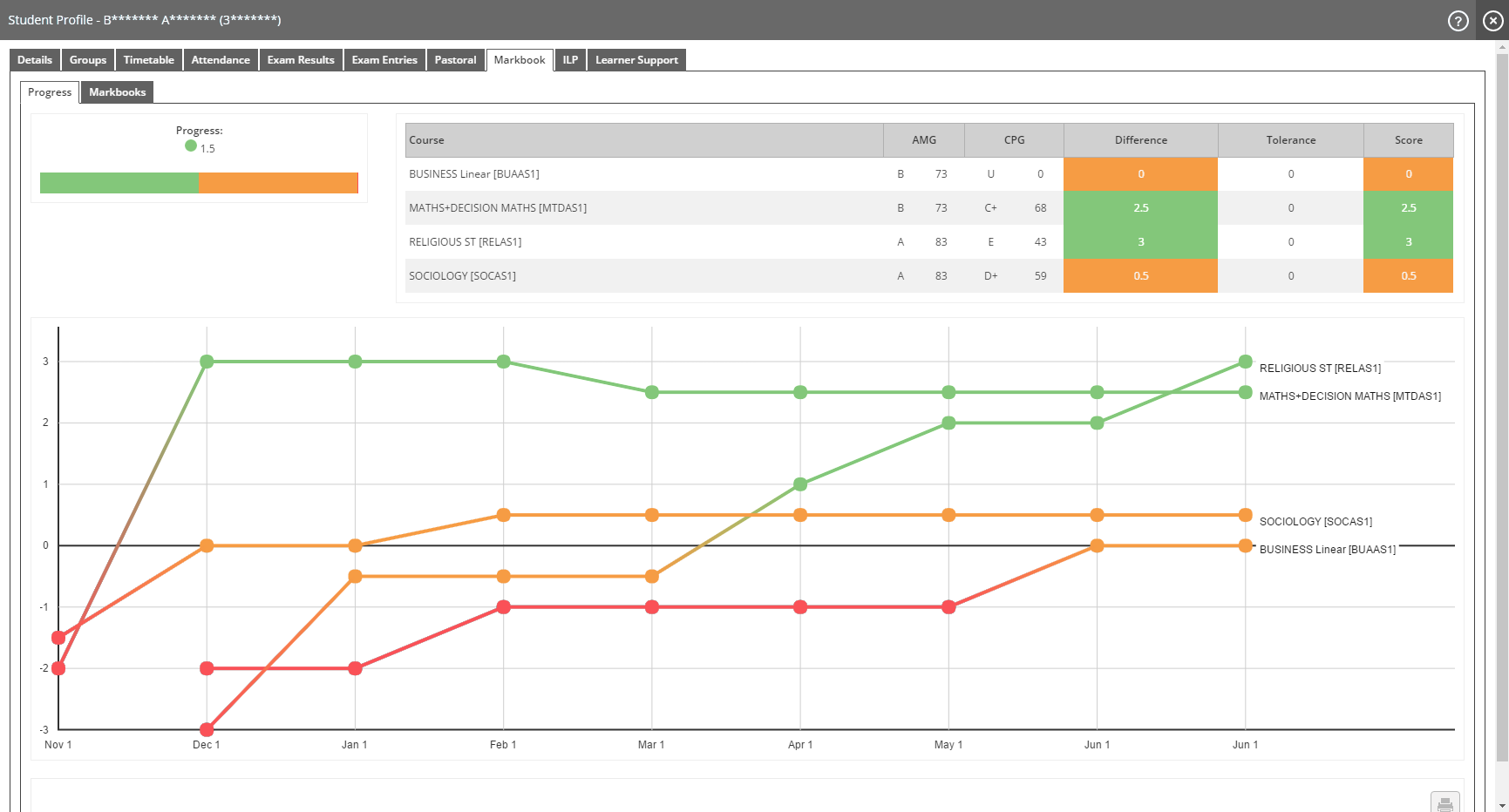Image resolution: width=1509 pixels, height=812 pixels.
Task: Click the orange Score cell for SOCIOLOGY
Action: coord(1408,276)
